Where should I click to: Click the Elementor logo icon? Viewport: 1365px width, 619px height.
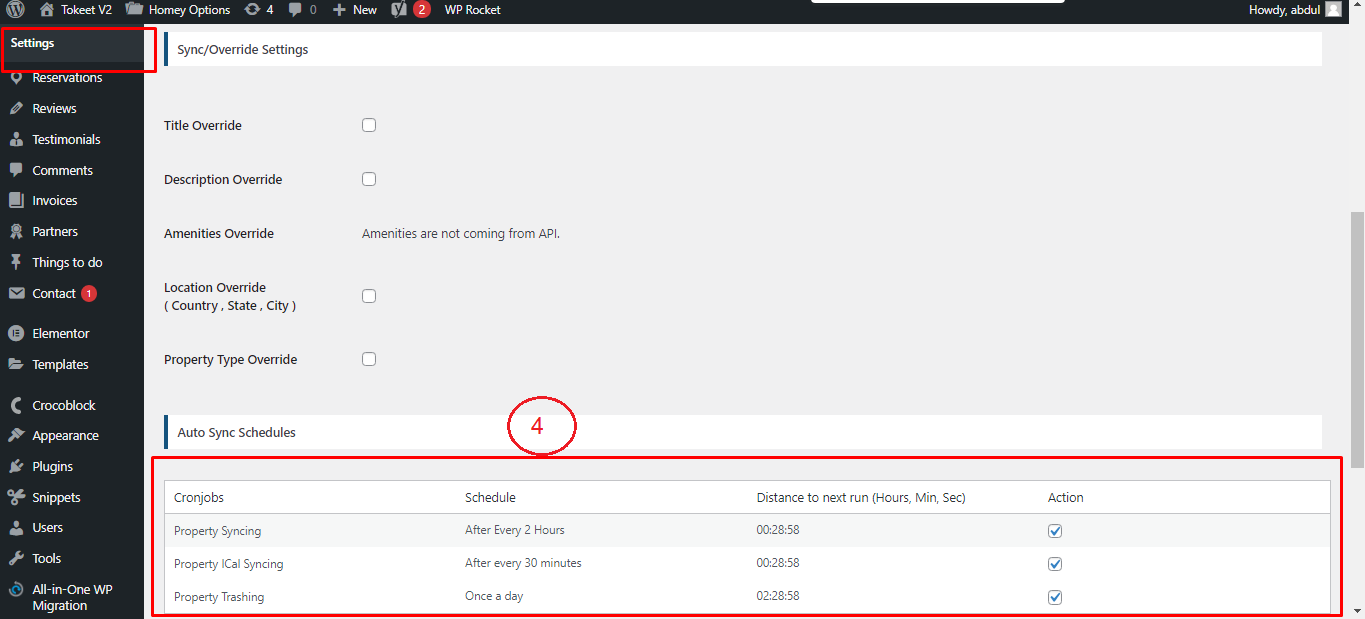pyautogui.click(x=16, y=333)
